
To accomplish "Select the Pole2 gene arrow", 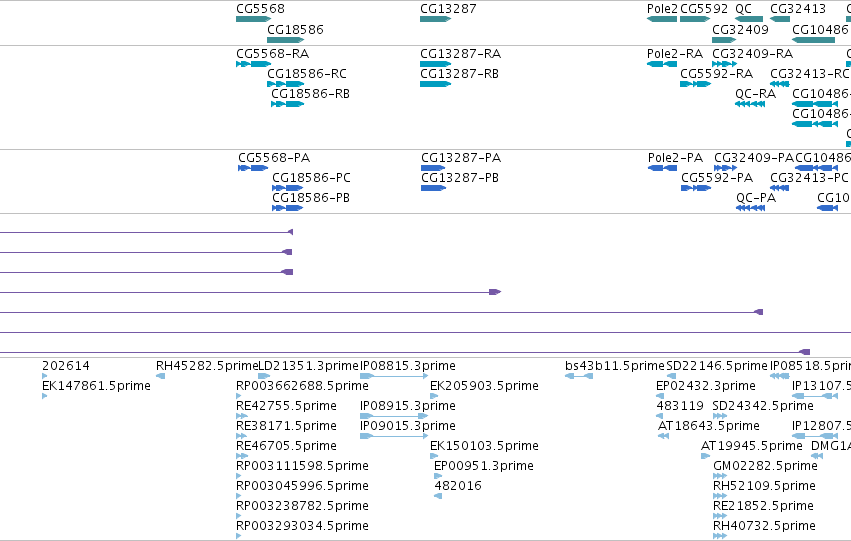I will coord(662,19).
